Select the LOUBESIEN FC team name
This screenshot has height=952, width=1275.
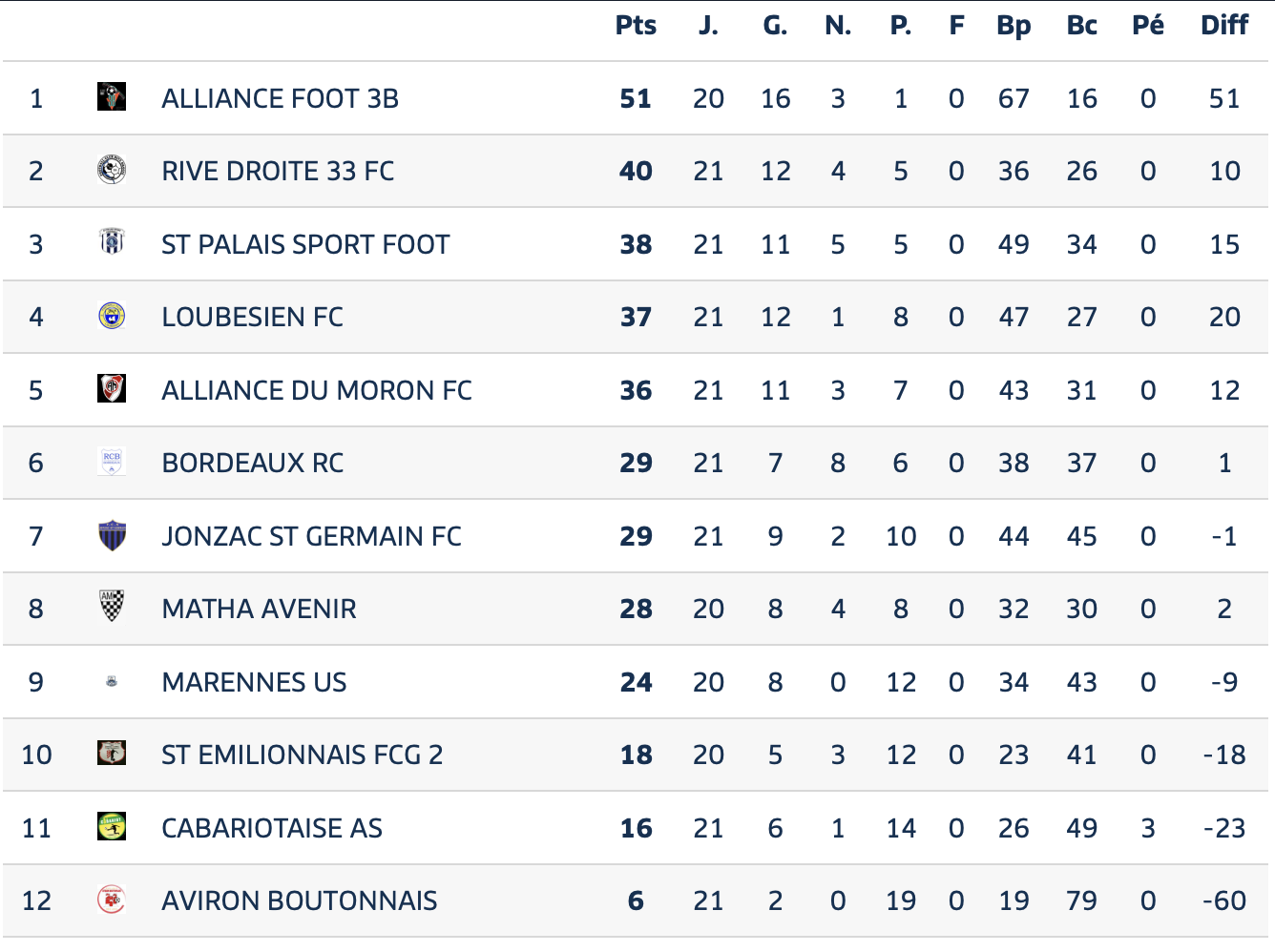[252, 317]
